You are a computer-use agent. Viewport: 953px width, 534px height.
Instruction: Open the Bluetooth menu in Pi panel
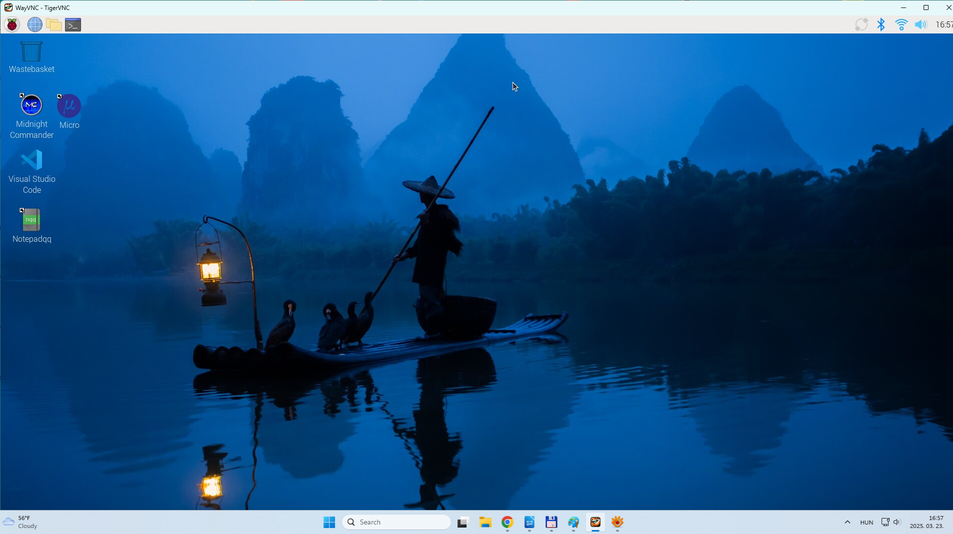point(881,24)
